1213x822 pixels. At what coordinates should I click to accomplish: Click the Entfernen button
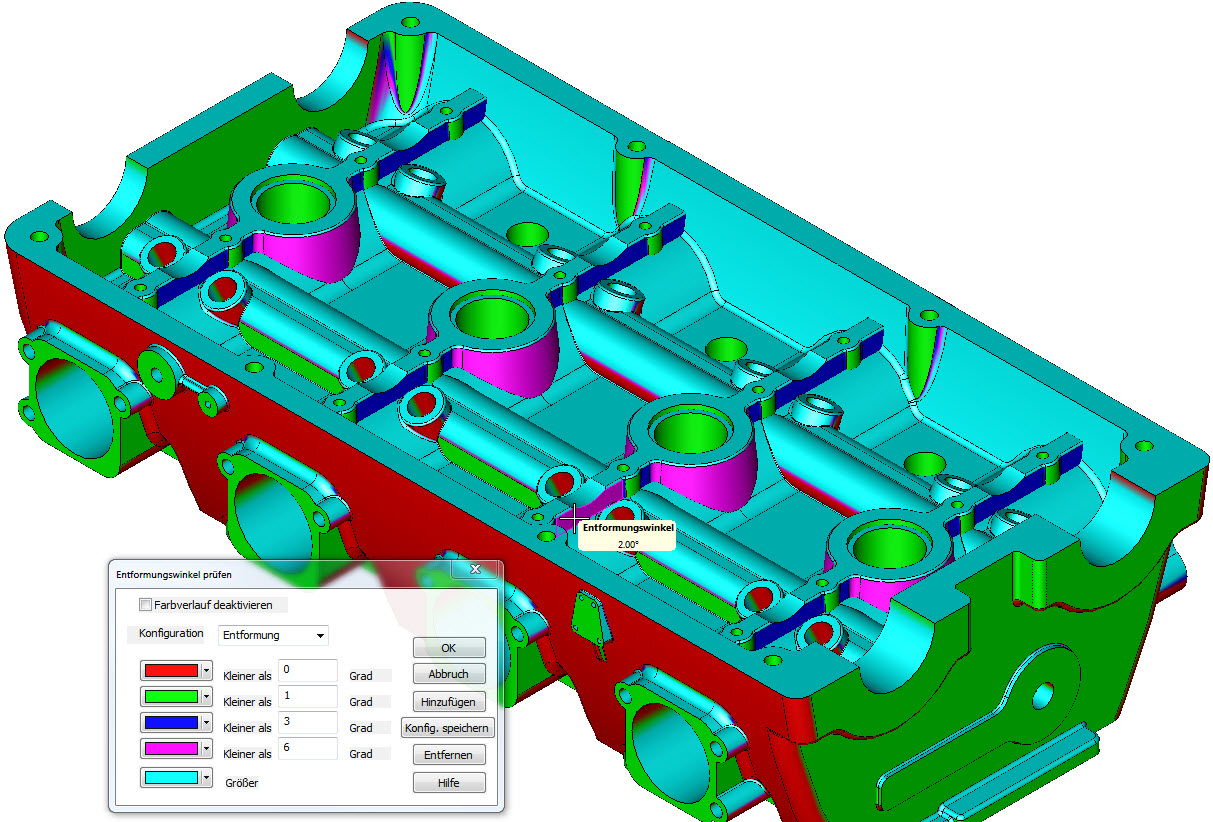448,754
